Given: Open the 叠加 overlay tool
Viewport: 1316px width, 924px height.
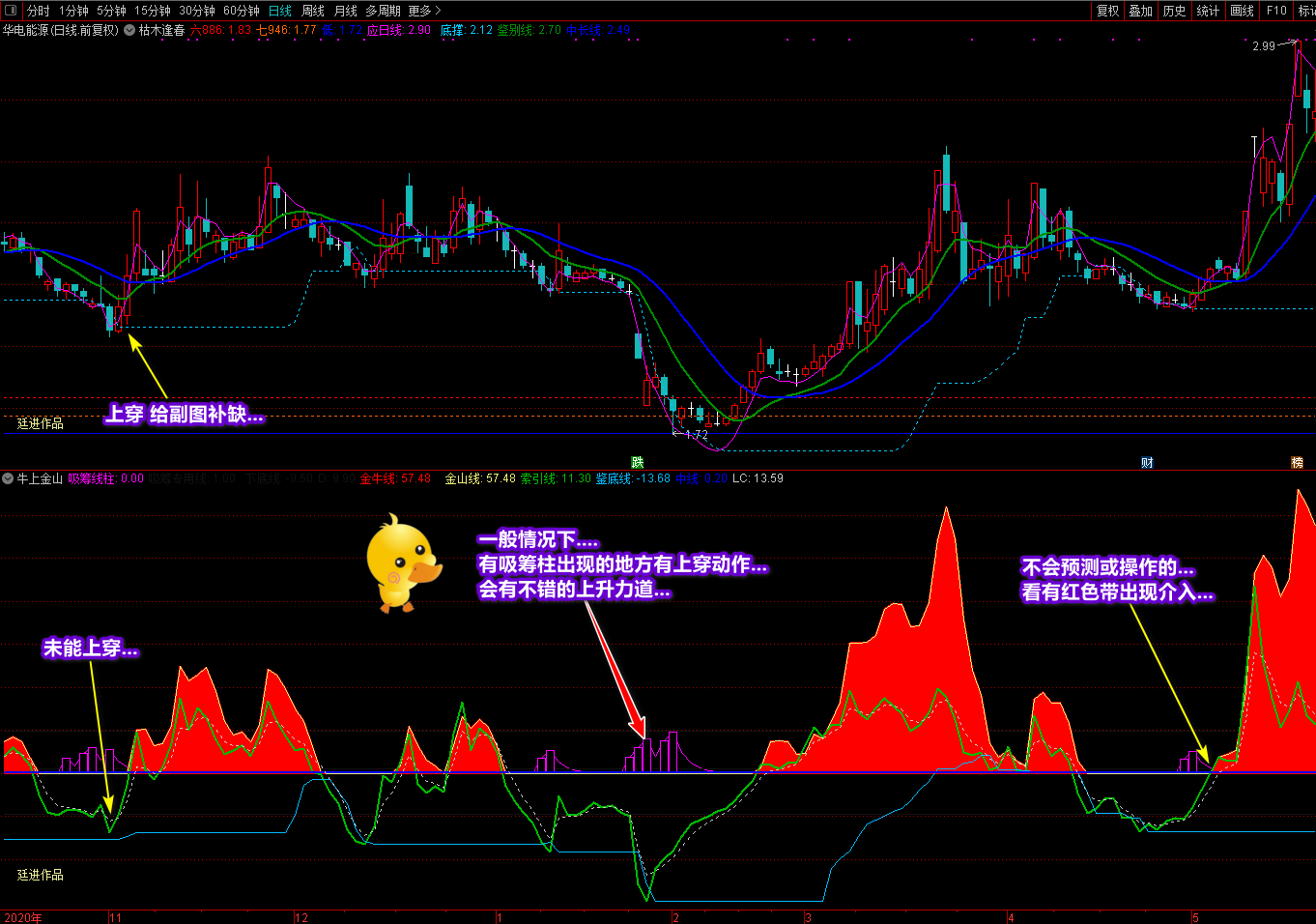Looking at the screenshot, I should (x=1140, y=11).
